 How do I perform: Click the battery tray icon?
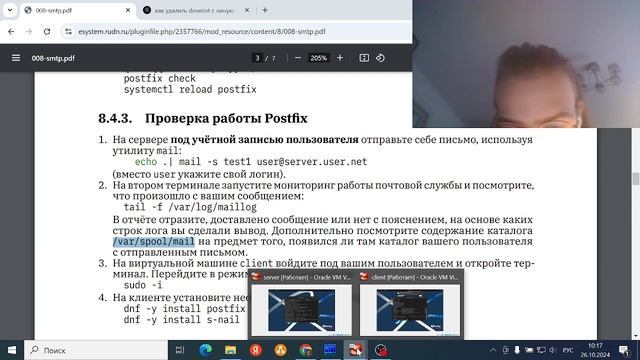[529, 350]
